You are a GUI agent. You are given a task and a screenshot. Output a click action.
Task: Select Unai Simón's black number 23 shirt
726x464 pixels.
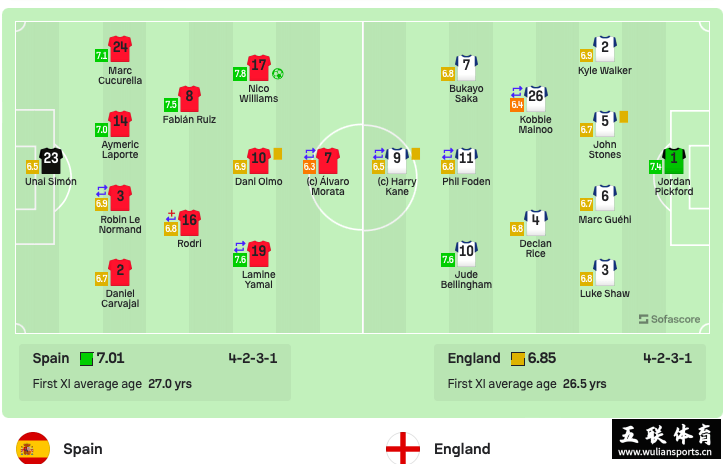(x=51, y=160)
